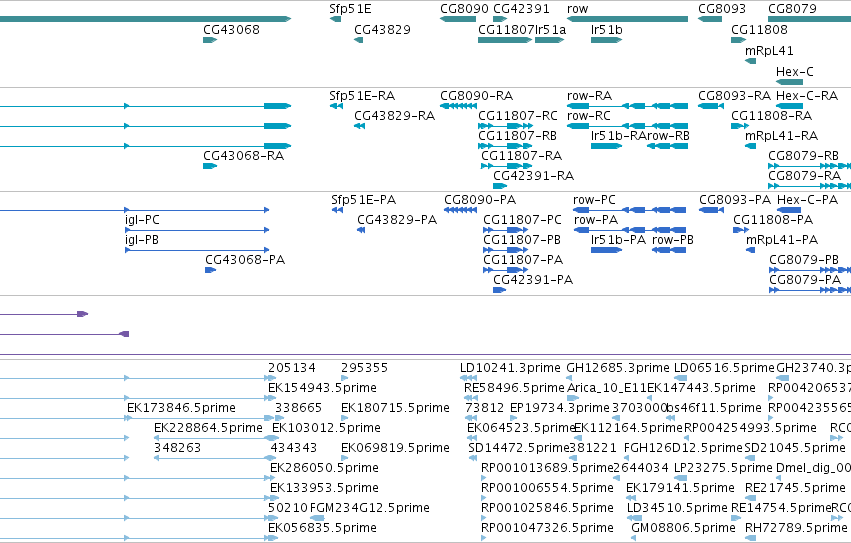Viewport: 851px width, 543px height.
Task: Click the EK069819.5prime EST label
Action: [x=395, y=448]
